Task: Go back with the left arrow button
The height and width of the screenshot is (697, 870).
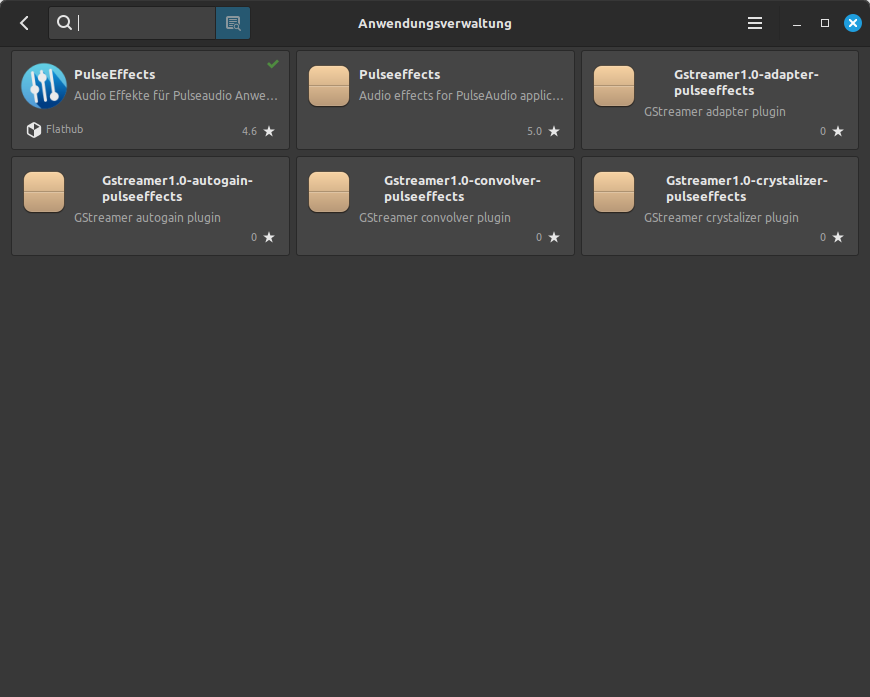Action: [24, 23]
